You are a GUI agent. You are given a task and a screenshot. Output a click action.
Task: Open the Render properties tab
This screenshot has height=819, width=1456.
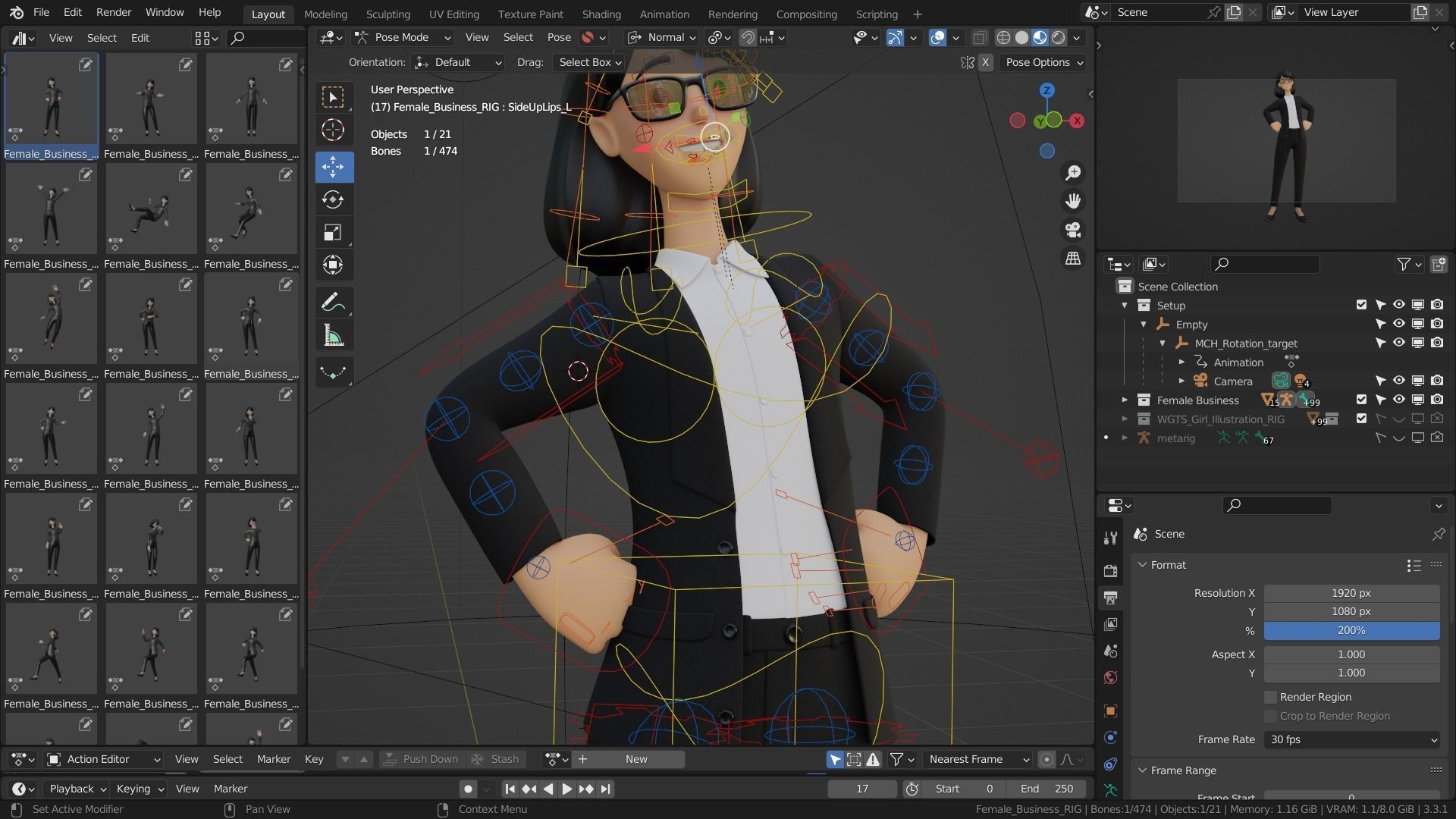[1111, 570]
